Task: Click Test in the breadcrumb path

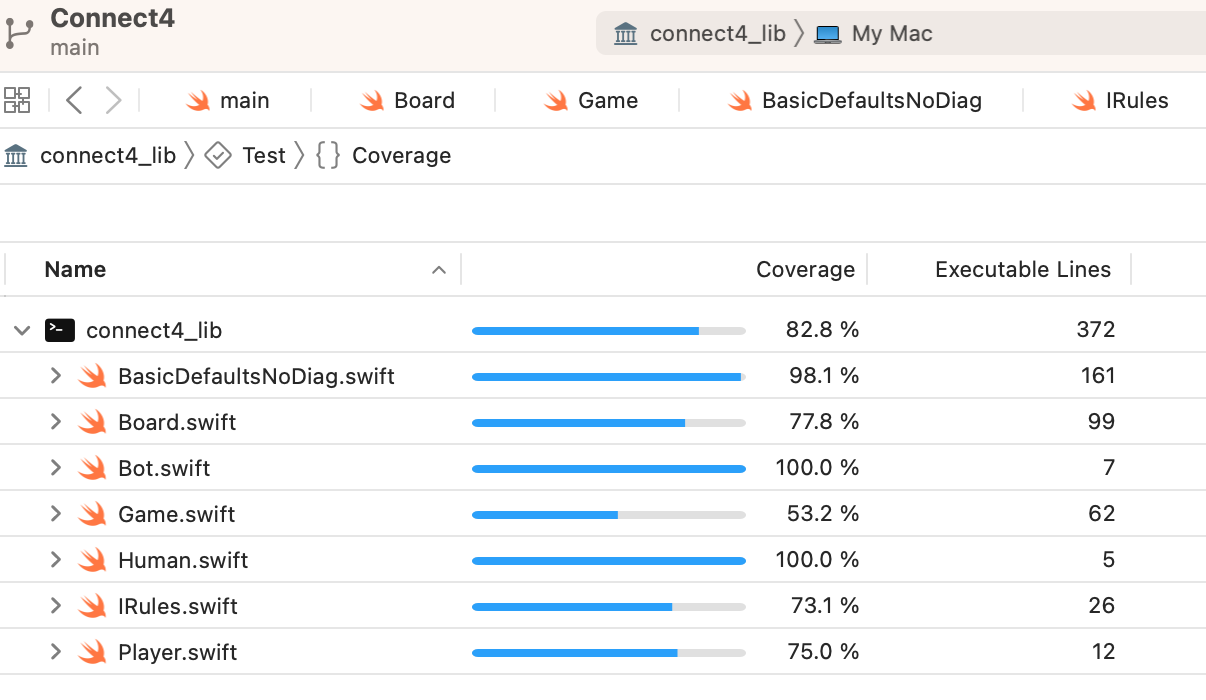Action: click(264, 155)
